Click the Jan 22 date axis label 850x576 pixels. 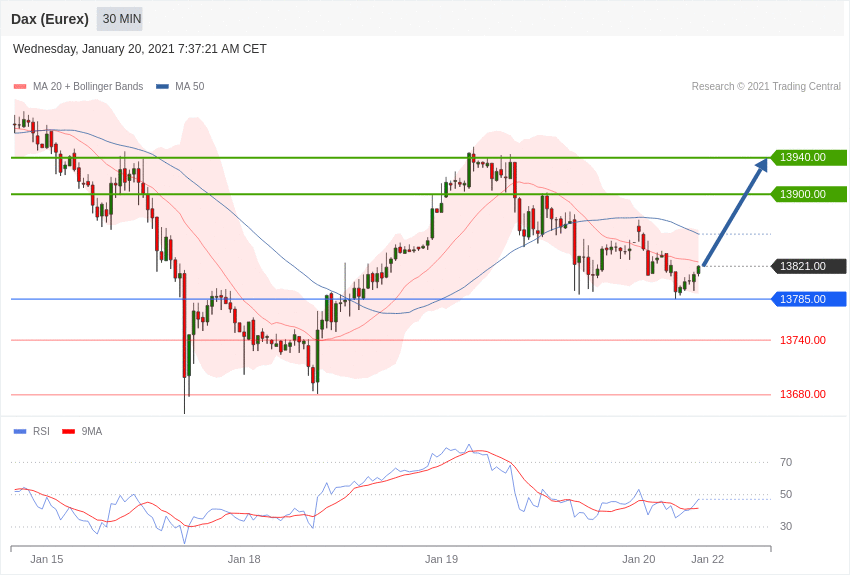tap(707, 559)
